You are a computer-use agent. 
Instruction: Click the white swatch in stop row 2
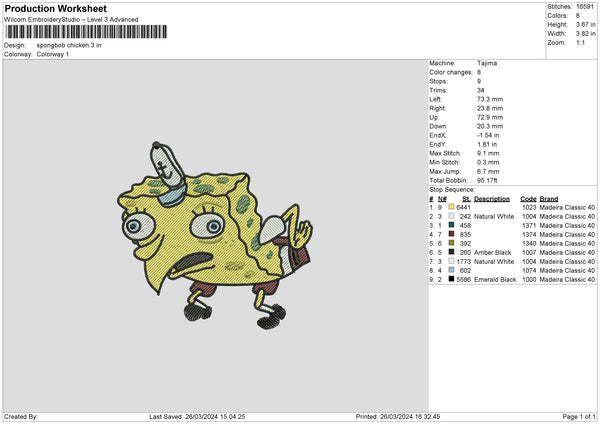tap(451, 216)
